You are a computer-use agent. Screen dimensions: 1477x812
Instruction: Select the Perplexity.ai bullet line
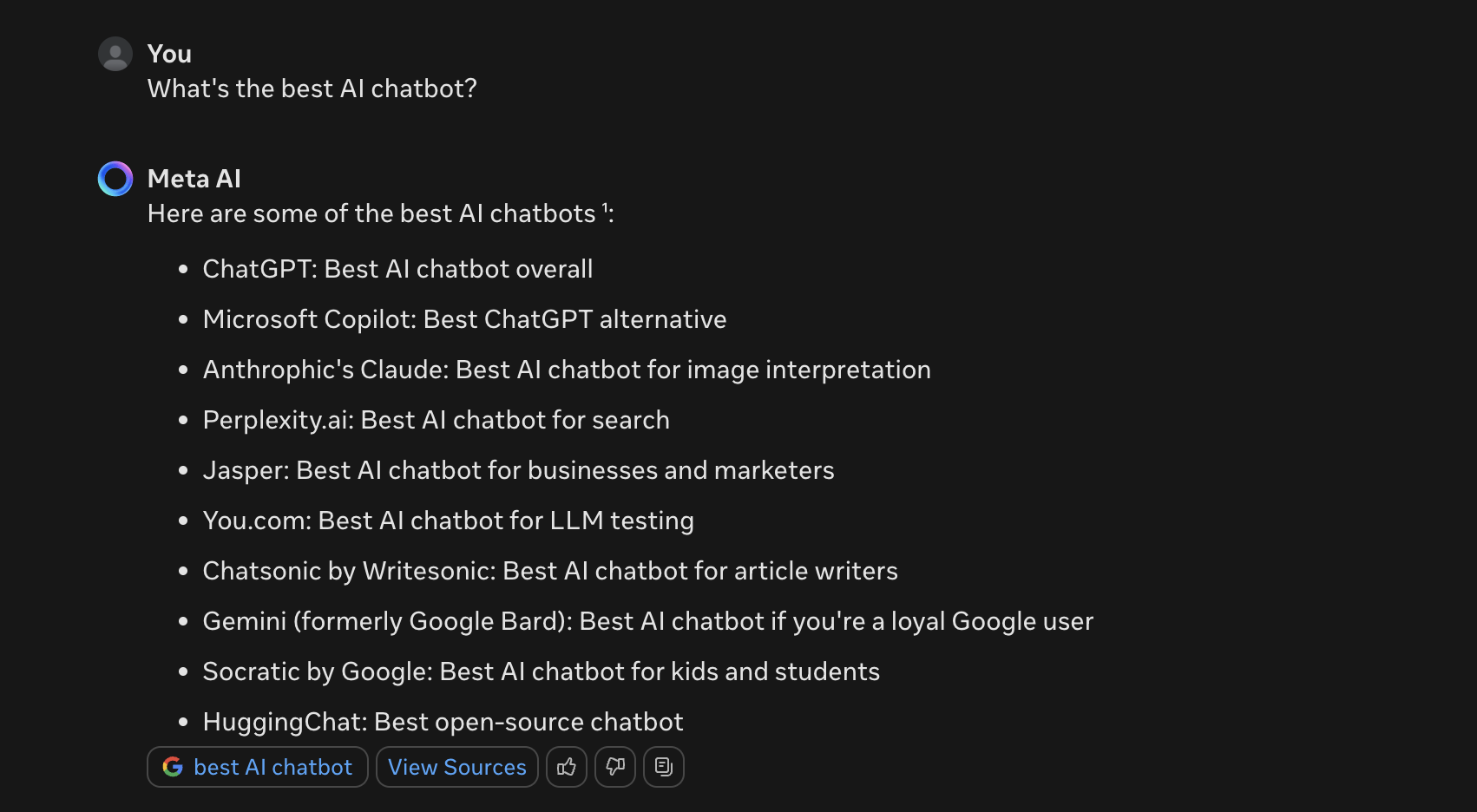pos(436,420)
